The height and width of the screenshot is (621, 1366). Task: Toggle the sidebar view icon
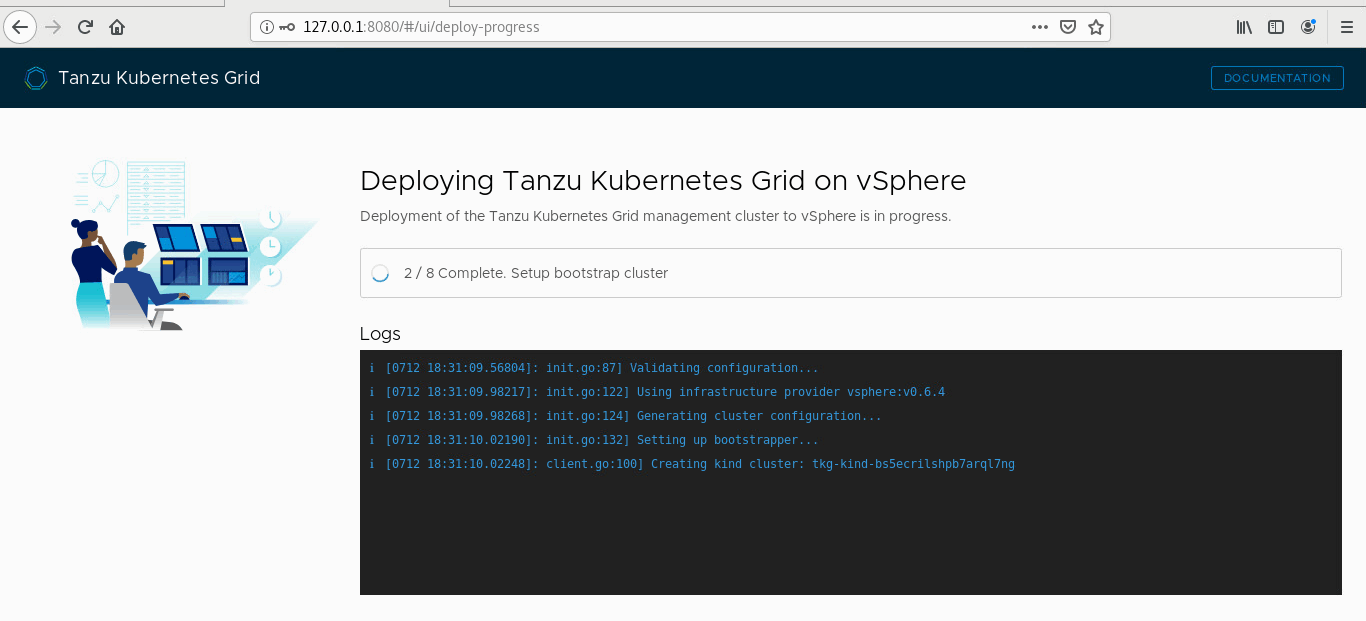(x=1276, y=27)
